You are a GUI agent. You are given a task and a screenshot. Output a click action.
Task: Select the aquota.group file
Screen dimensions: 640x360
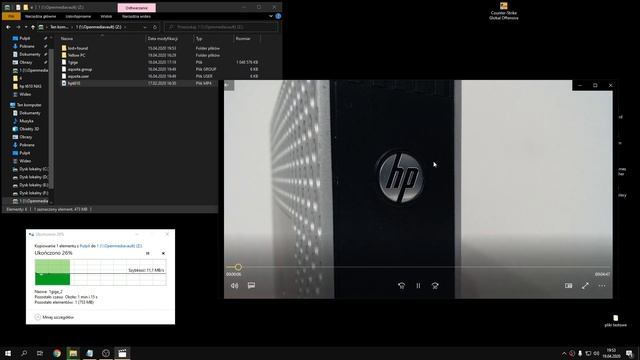click(80, 69)
